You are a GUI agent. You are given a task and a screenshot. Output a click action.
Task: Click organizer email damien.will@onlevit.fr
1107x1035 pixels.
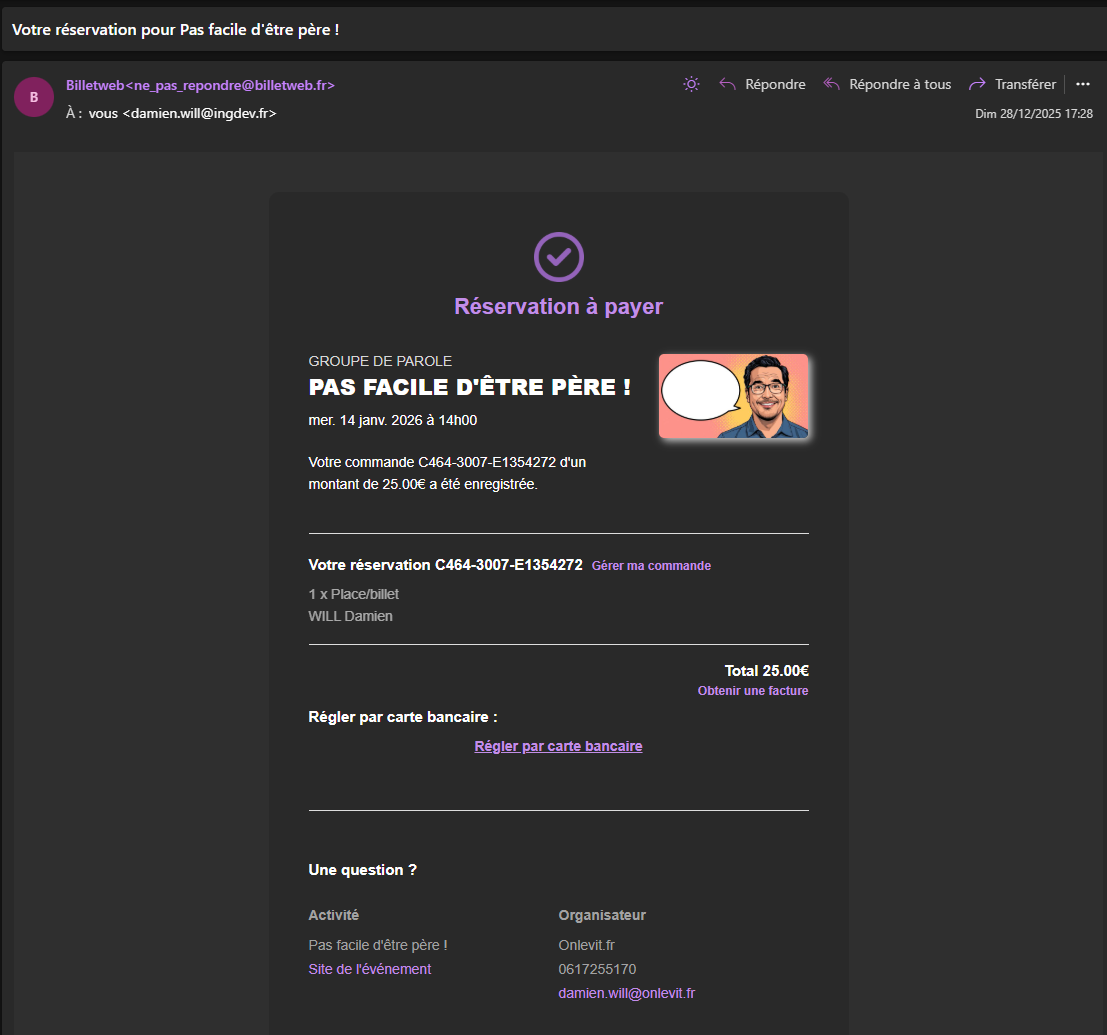(626, 993)
